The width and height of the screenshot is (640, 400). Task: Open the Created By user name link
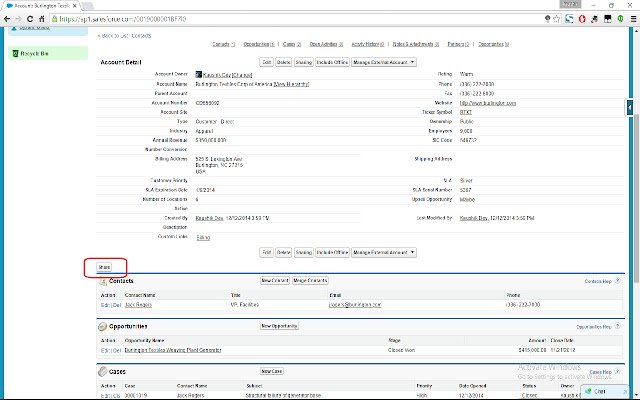click(209, 218)
